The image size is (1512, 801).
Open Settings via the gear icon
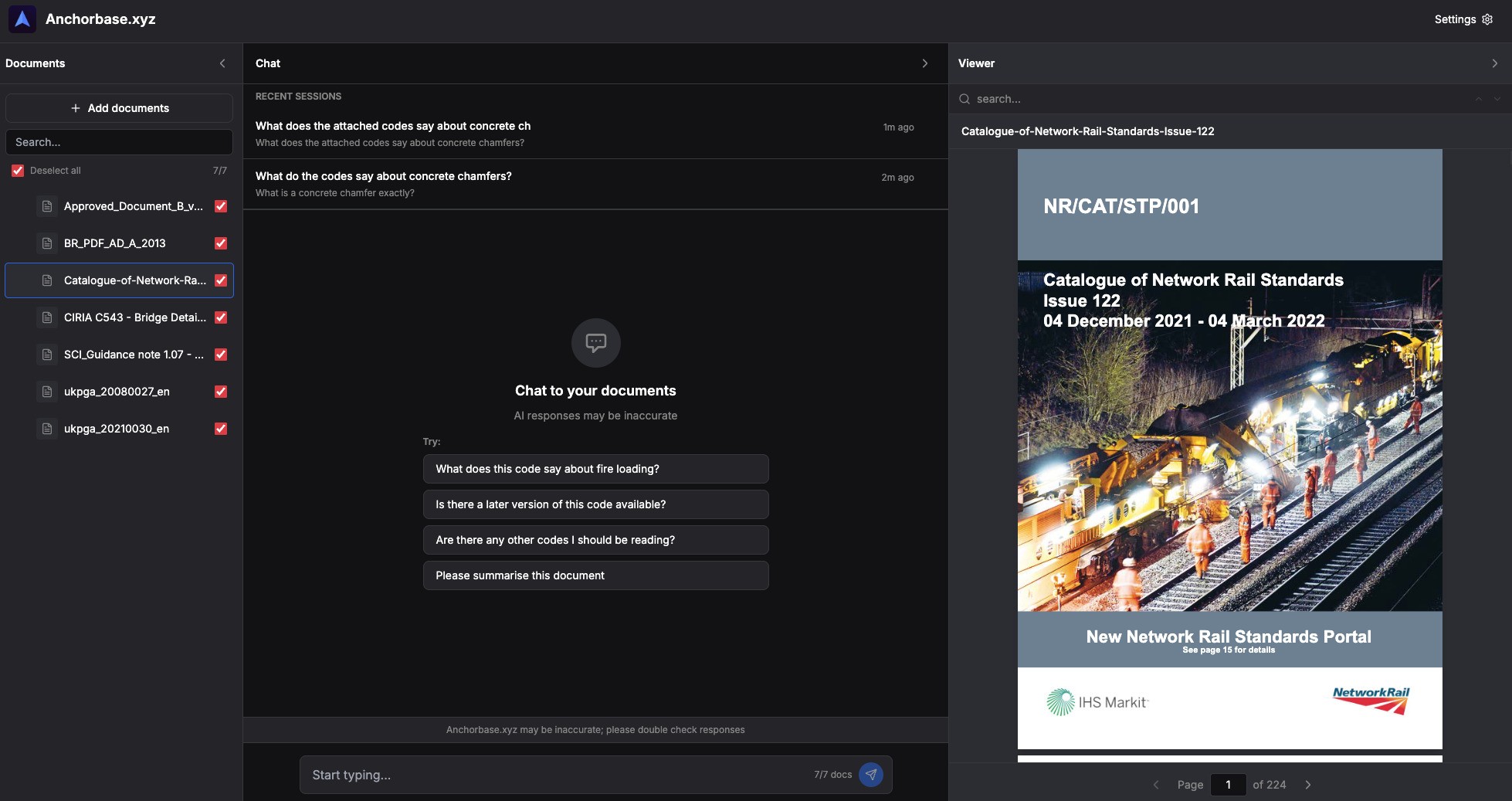1487,19
